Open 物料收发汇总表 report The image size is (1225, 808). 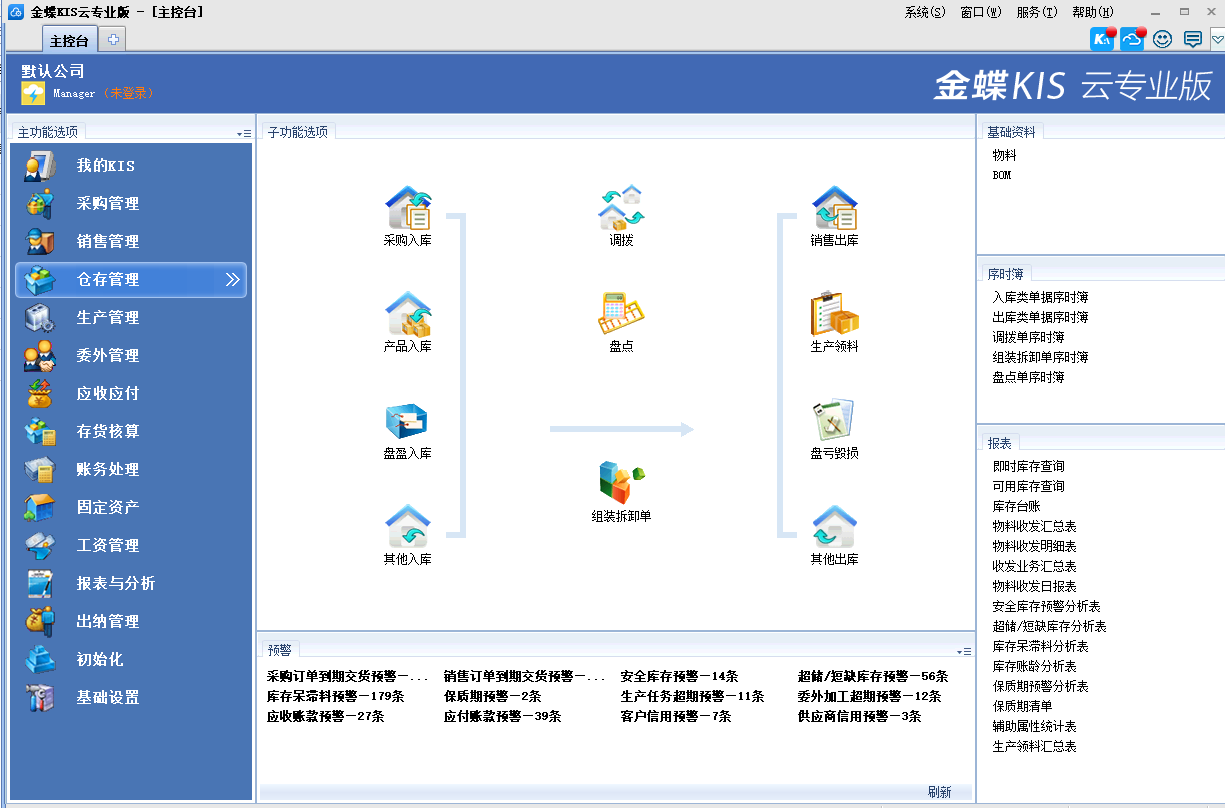(1034, 526)
